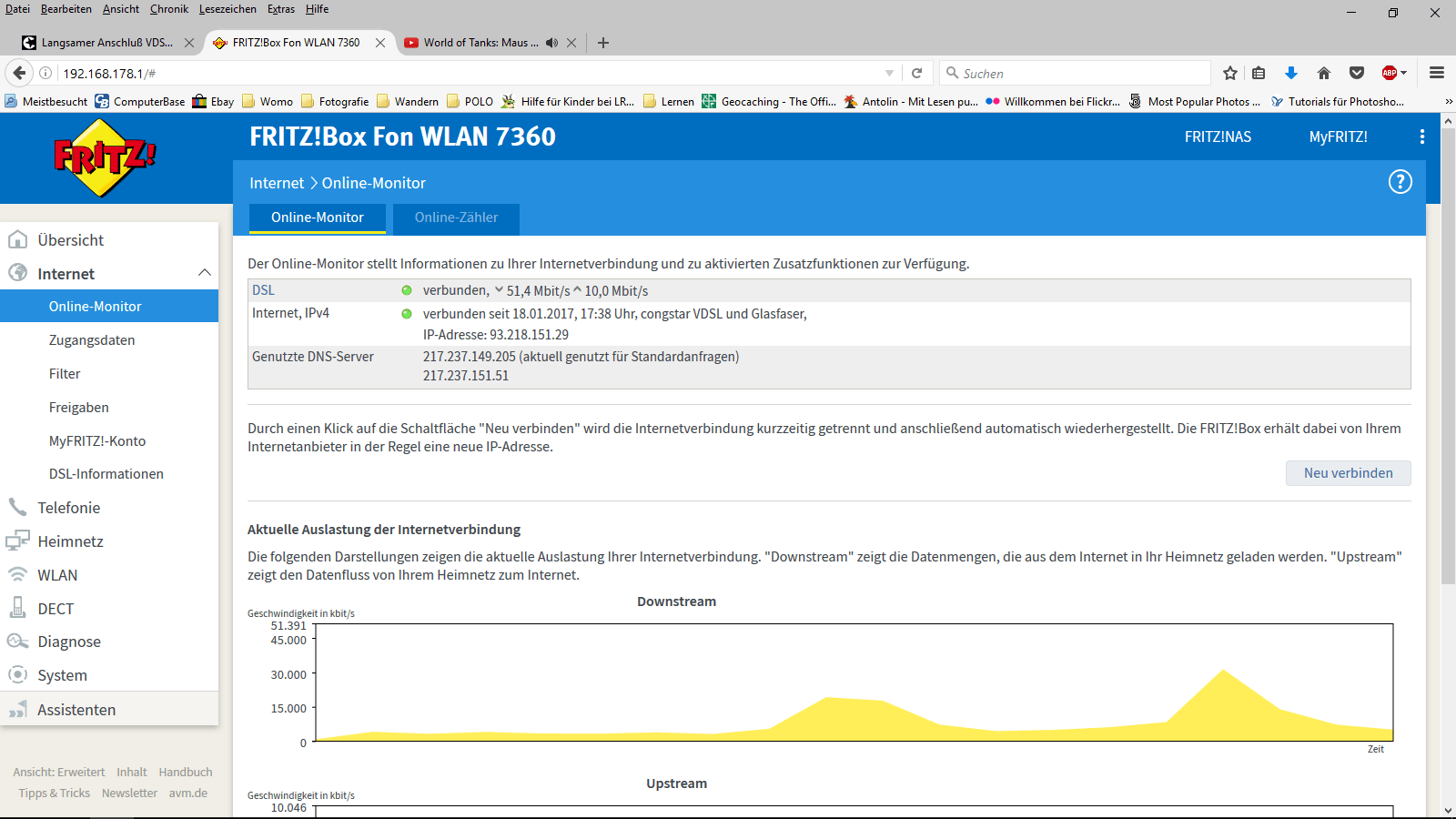Open the Tipps & Tricks link
Image resolution: width=1456 pixels, height=819 pixels.
pyautogui.click(x=55, y=794)
